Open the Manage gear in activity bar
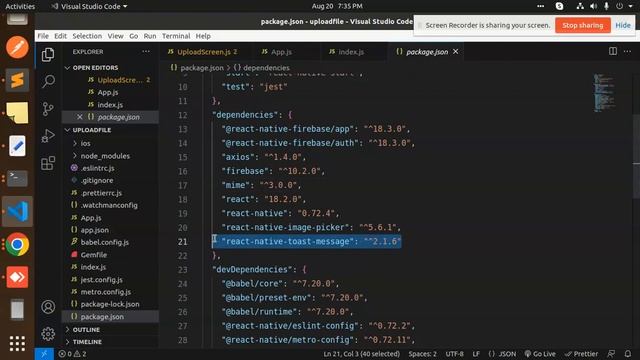Image resolution: width=640 pixels, height=360 pixels. [x=48, y=334]
